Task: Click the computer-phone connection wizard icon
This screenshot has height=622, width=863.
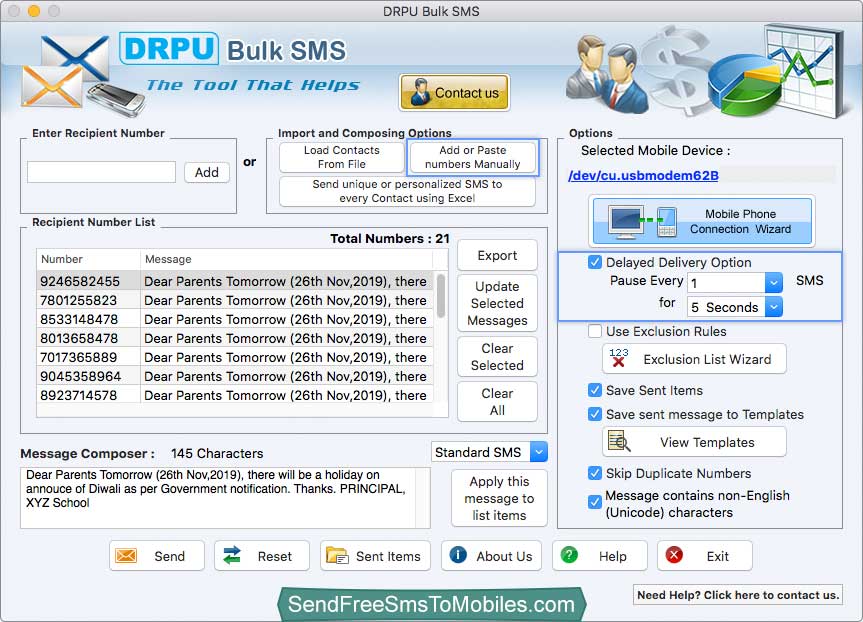Action: click(642, 222)
